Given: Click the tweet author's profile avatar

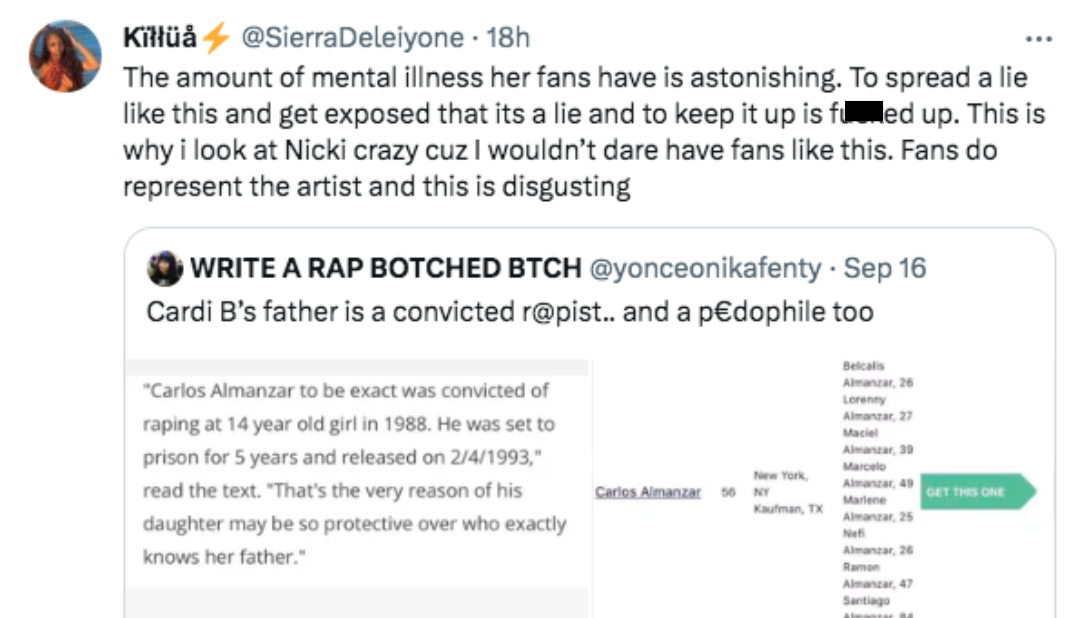Looking at the screenshot, I should click(65, 56).
